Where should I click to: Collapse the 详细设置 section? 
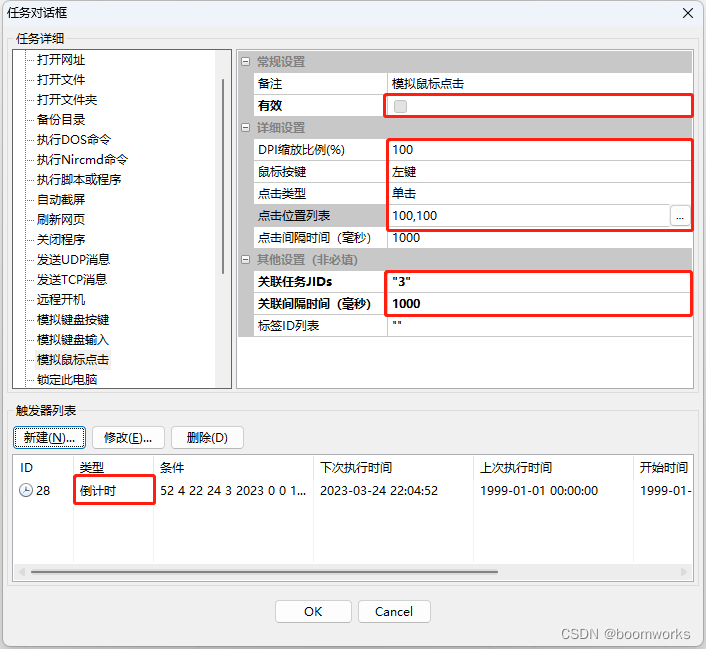click(245, 127)
